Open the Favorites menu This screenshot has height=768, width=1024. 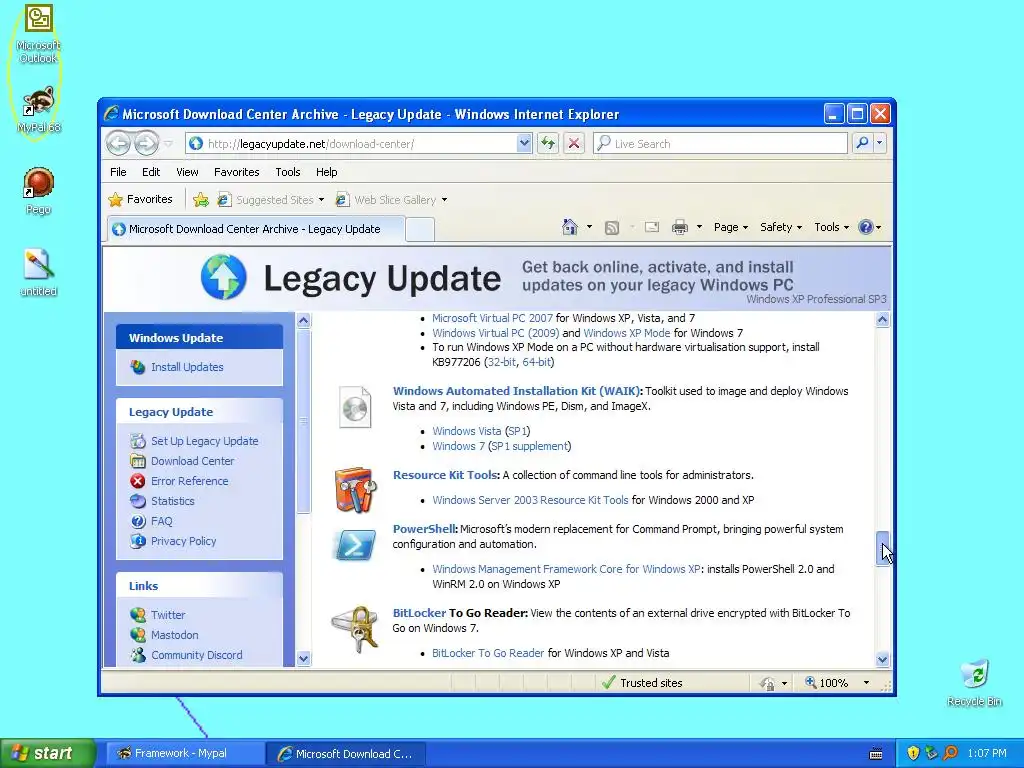[236, 172]
